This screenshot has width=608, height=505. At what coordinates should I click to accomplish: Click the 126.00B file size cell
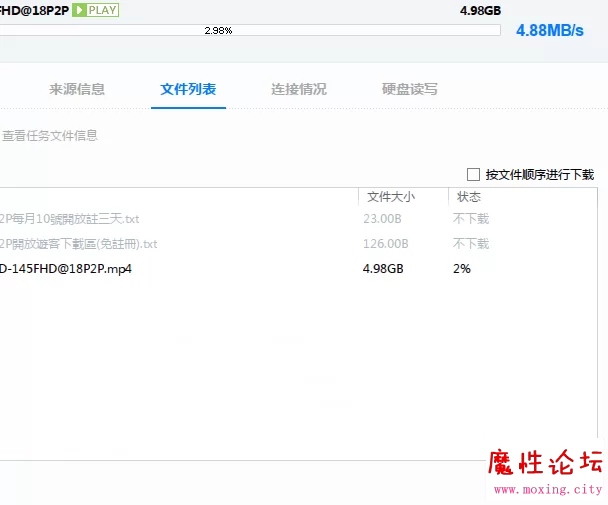(385, 244)
